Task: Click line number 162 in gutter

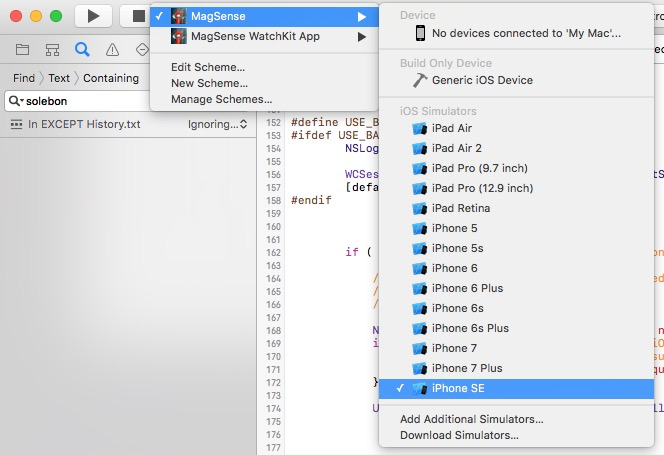Action: [x=274, y=252]
